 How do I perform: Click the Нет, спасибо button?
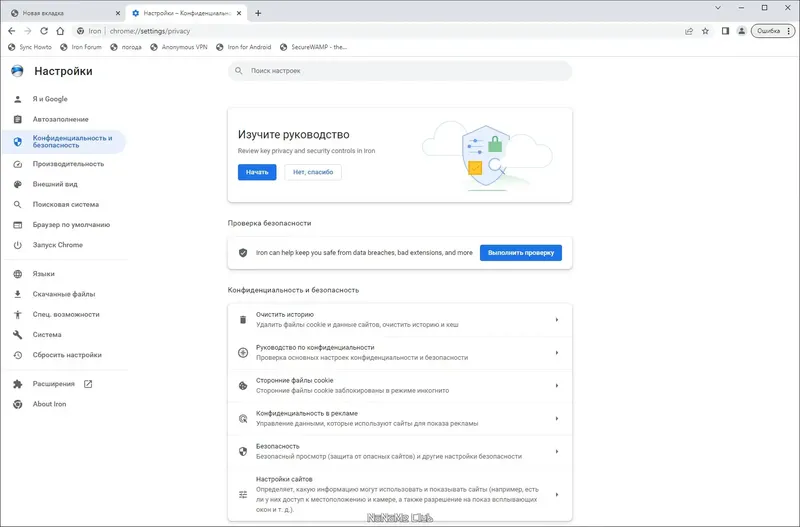click(313, 172)
